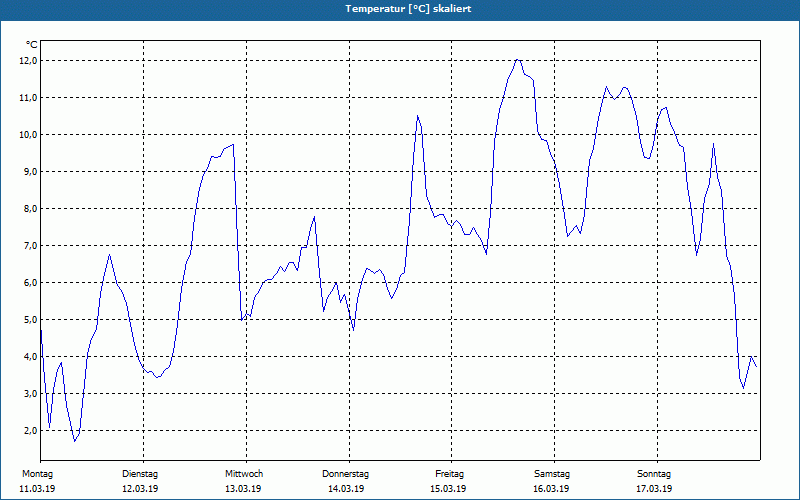This screenshot has height=500, width=800.
Task: Select the 6,0 y-axis label
Action: (x=30, y=283)
